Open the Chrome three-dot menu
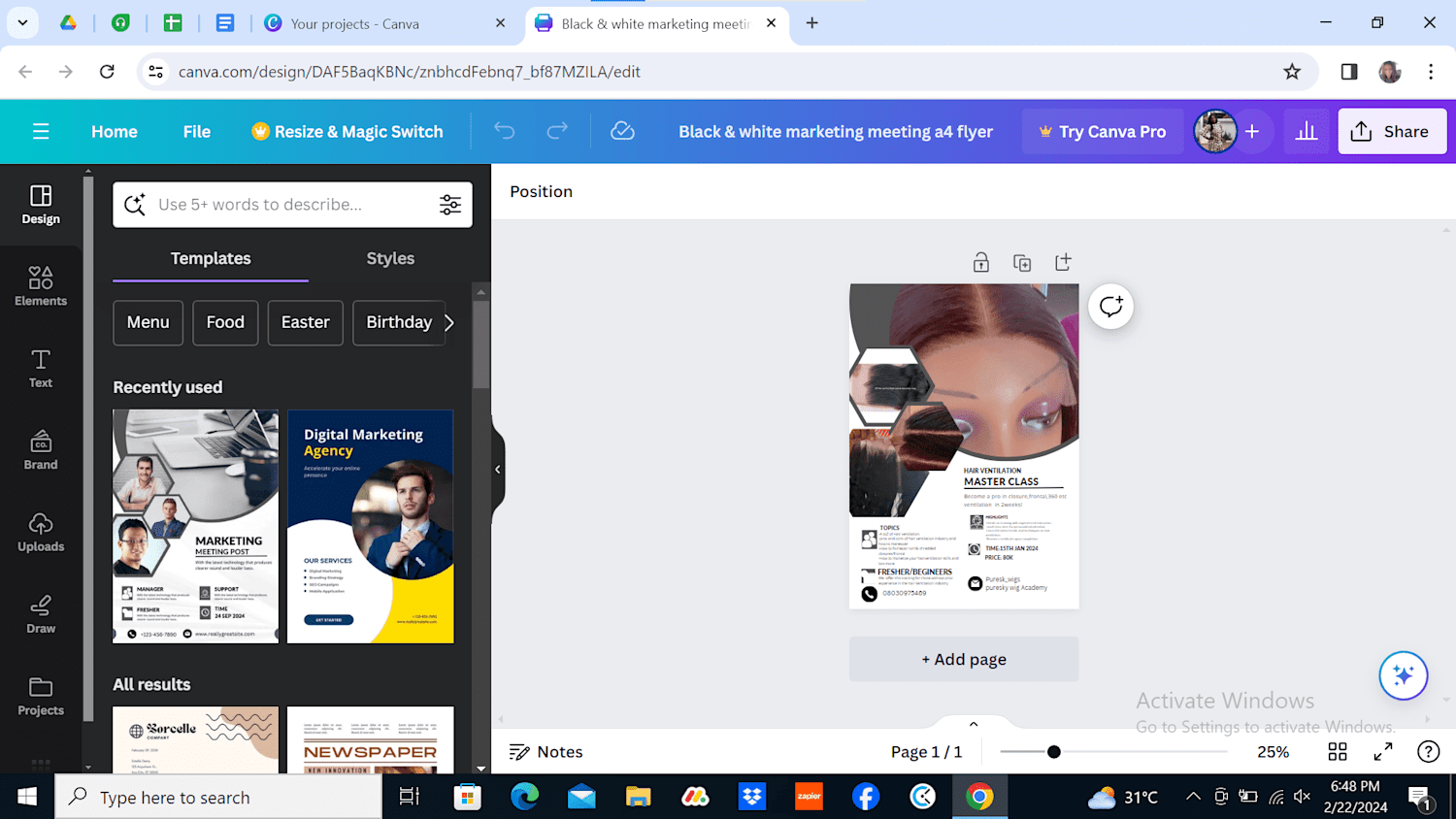The height and width of the screenshot is (819, 1456). (x=1431, y=71)
